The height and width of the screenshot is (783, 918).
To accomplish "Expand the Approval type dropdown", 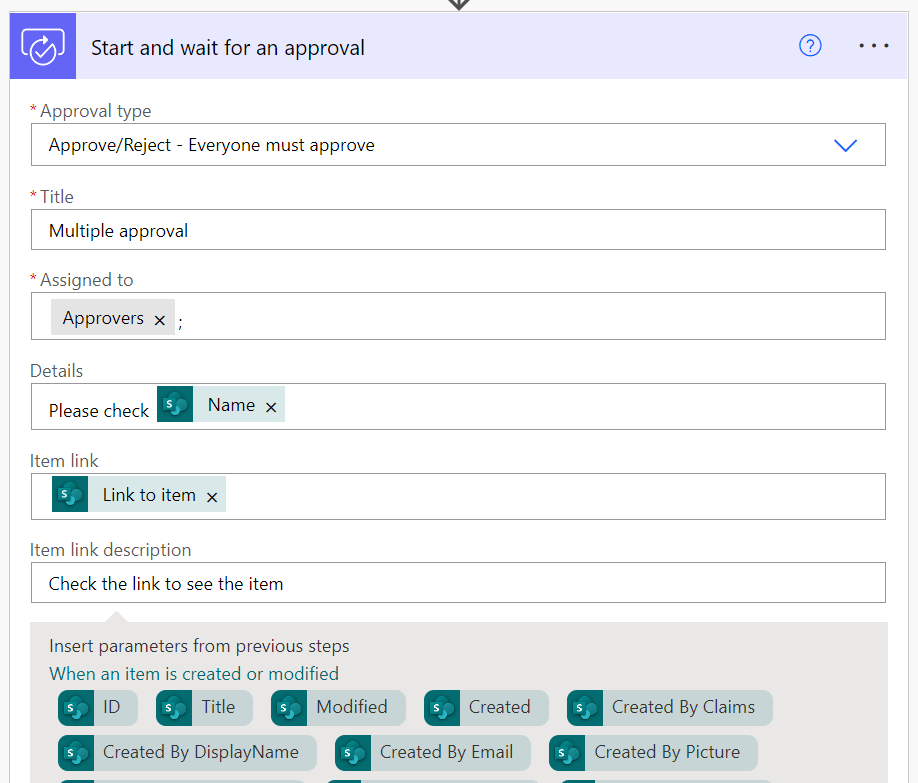I will click(845, 145).
